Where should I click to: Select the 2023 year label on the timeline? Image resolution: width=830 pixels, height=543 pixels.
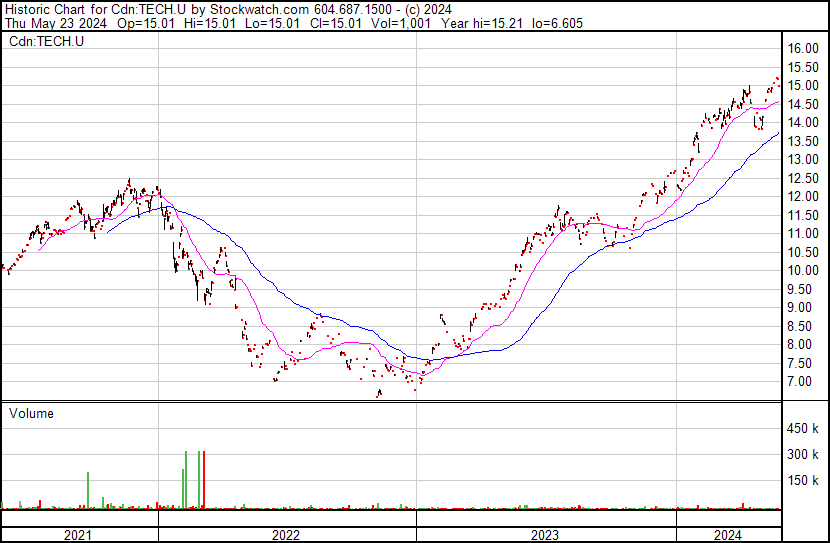545,535
